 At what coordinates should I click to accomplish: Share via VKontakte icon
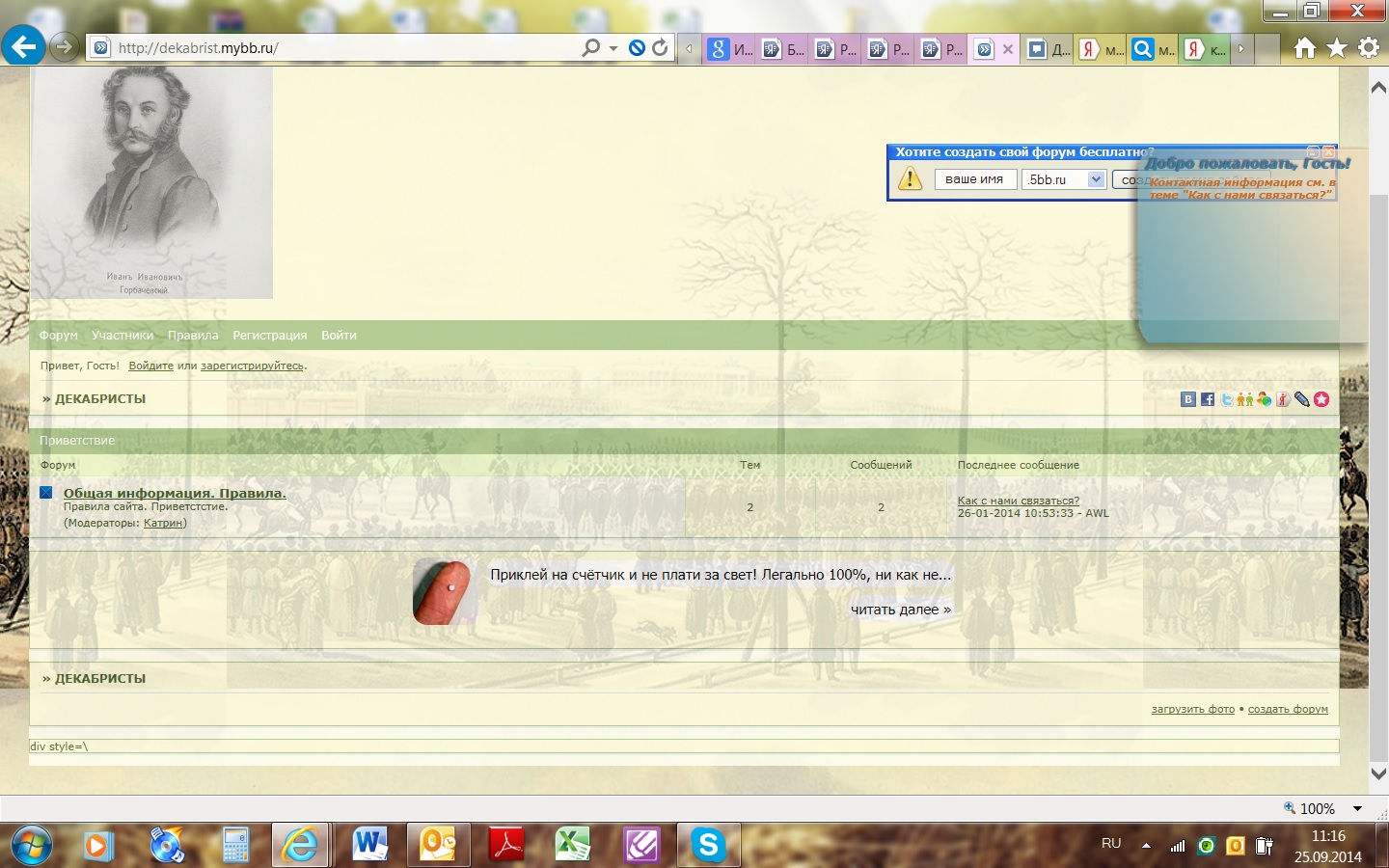tap(1188, 399)
